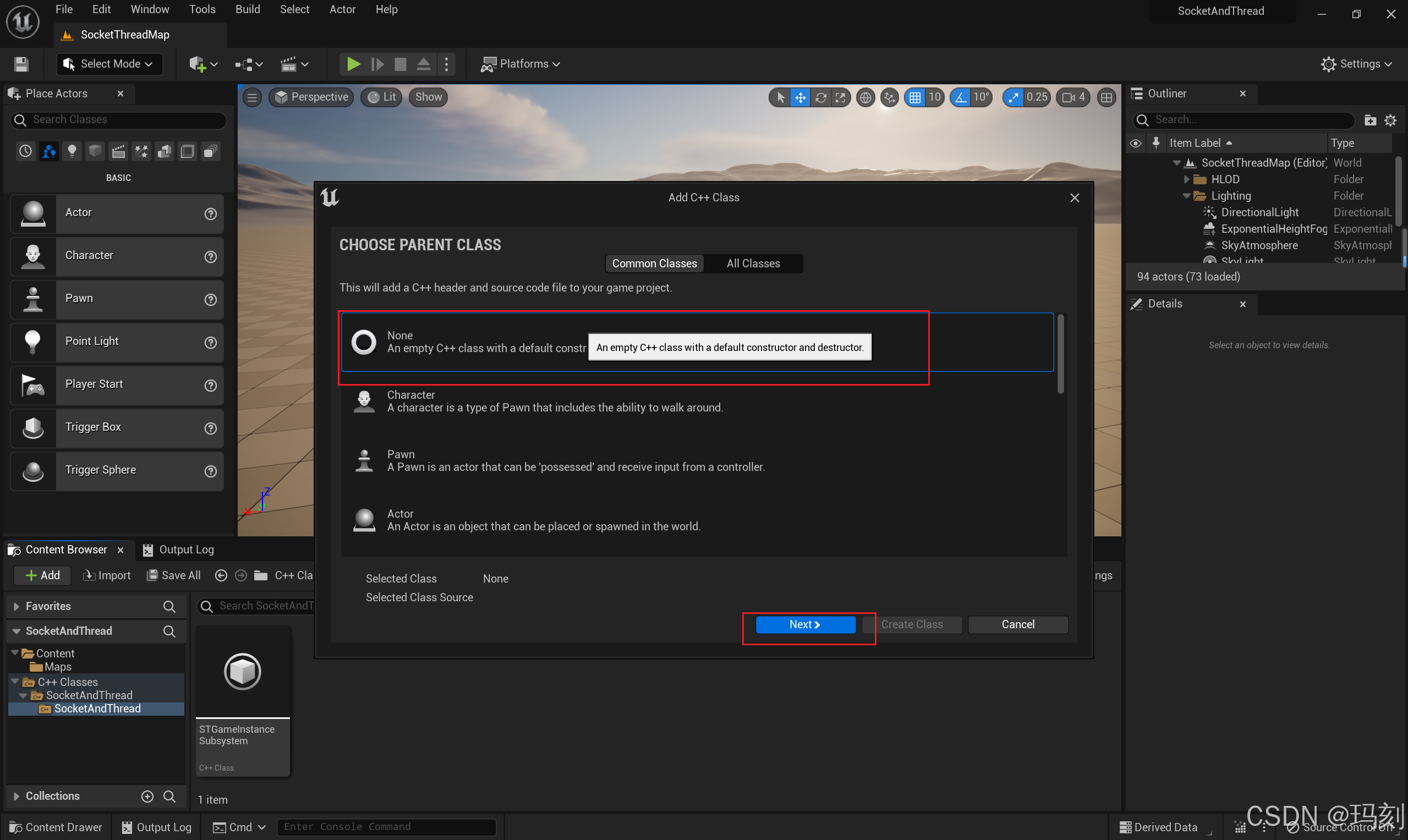The width and height of the screenshot is (1408, 840).
Task: Click the green Play button in toolbar
Action: point(353,64)
